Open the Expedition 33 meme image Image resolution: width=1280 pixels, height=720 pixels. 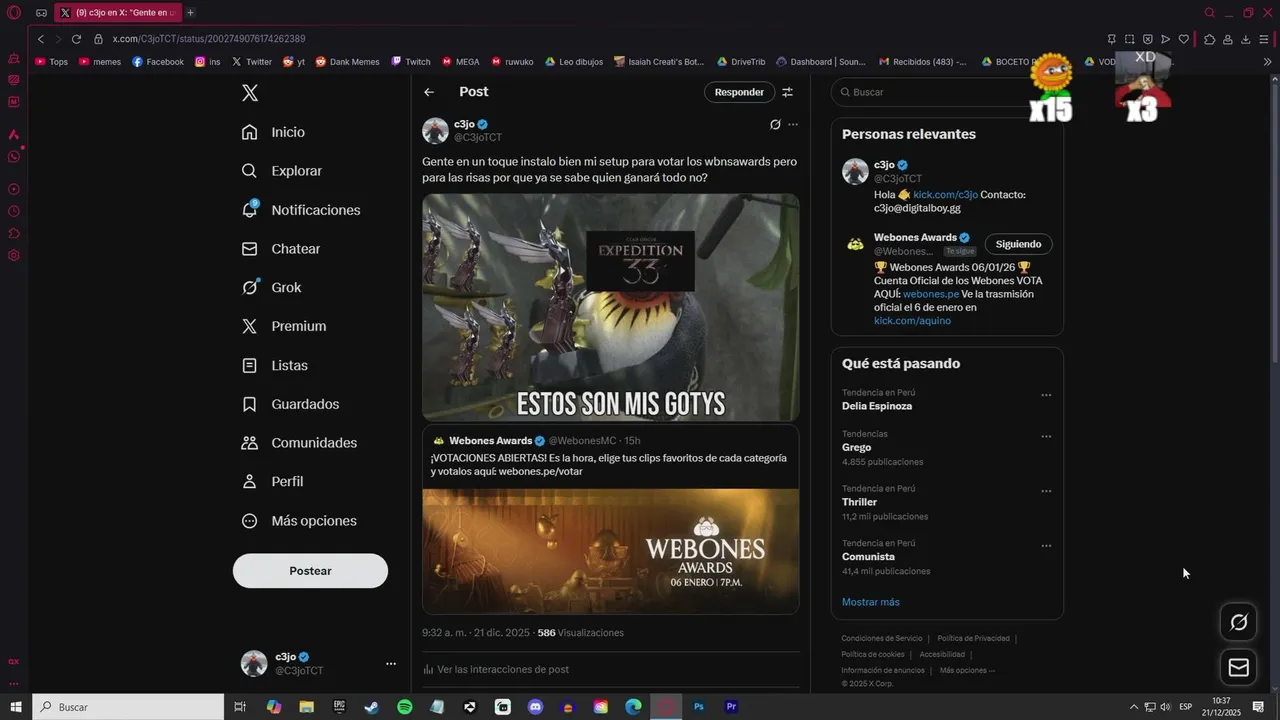click(x=610, y=307)
